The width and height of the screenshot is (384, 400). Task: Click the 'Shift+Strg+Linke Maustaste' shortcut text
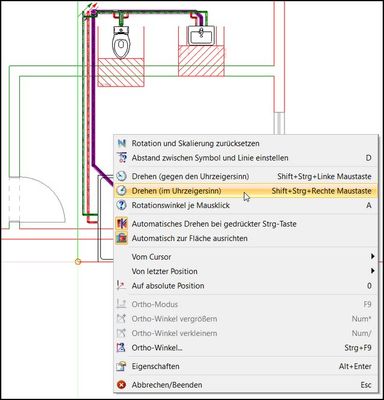point(324,176)
